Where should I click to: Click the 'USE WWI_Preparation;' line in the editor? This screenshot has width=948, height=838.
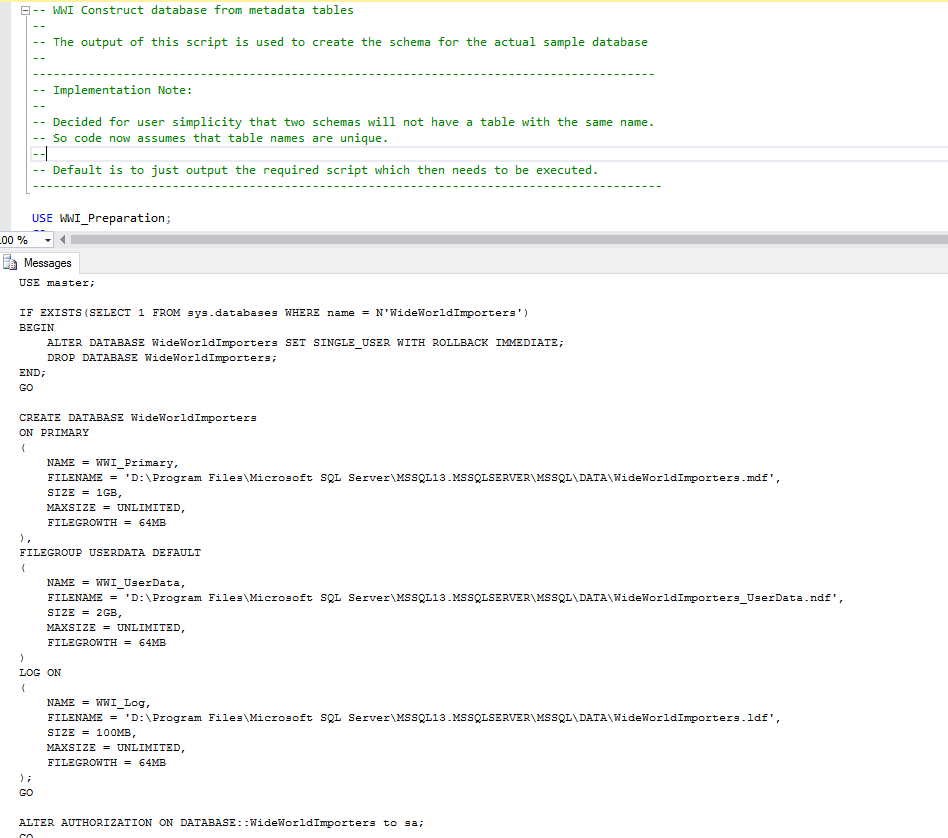[x=102, y=218]
